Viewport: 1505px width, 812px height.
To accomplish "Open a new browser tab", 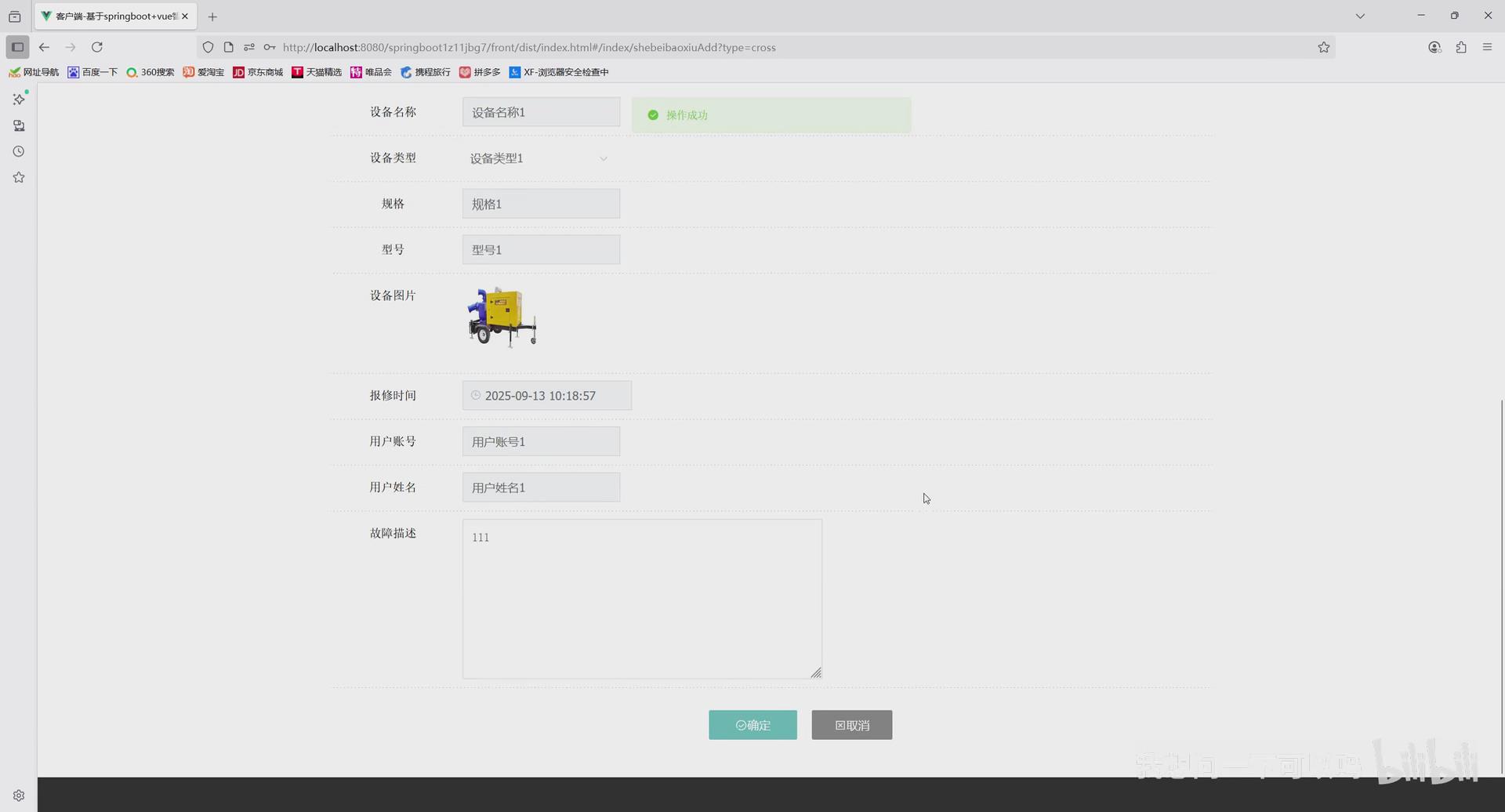I will coord(212,16).
